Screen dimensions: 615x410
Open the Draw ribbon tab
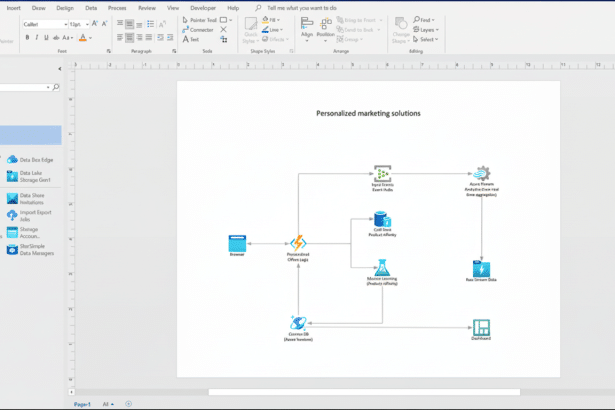pos(38,8)
